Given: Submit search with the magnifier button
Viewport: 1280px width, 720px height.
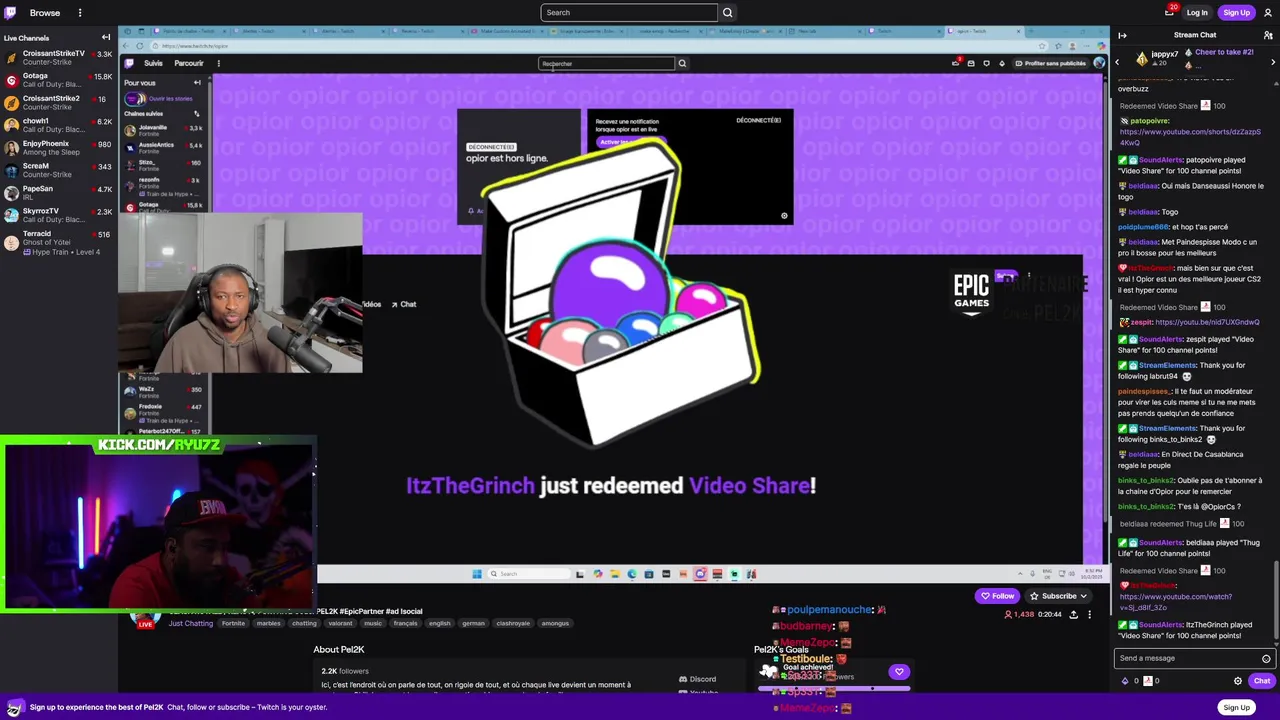Looking at the screenshot, I should [x=727, y=13].
